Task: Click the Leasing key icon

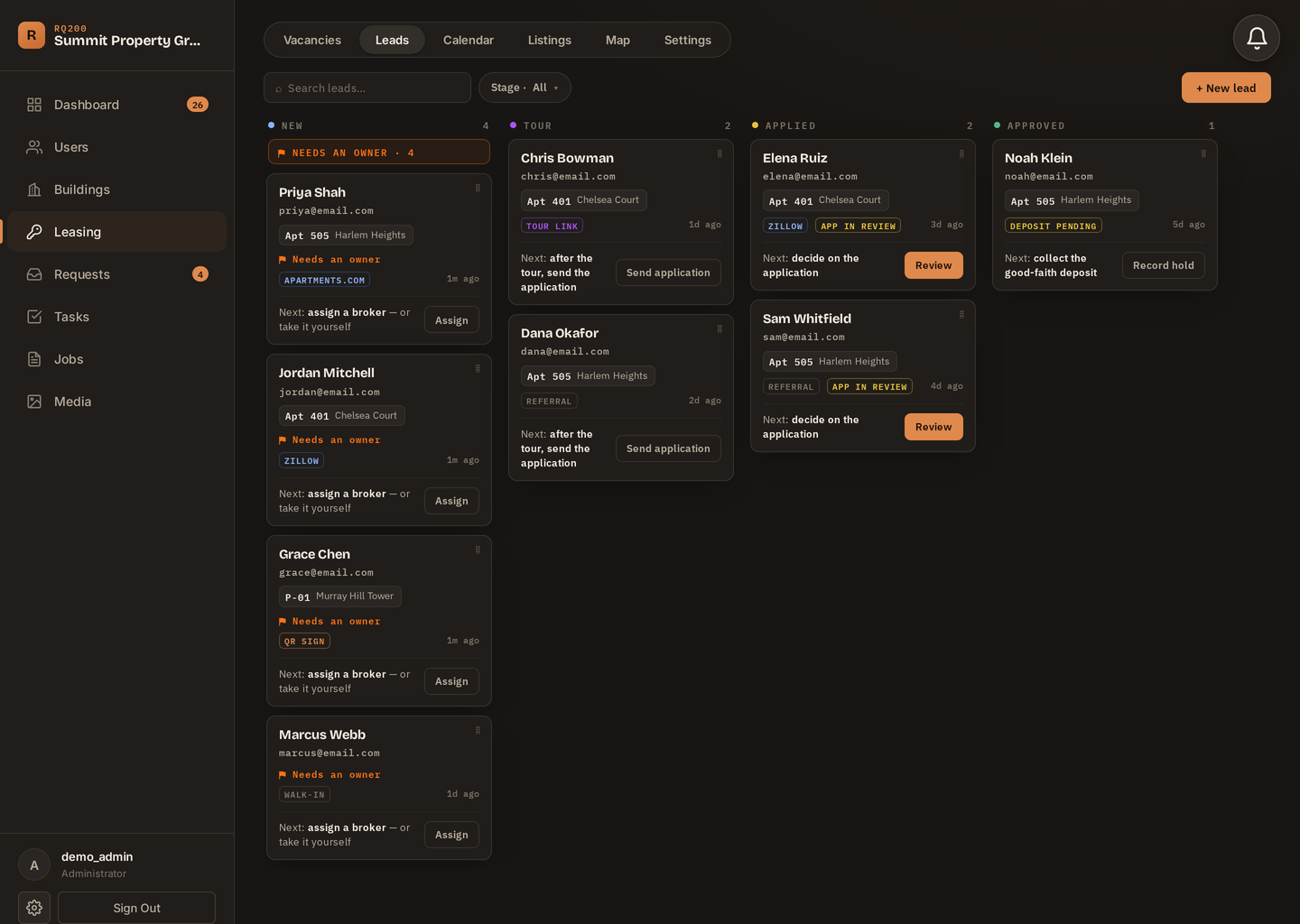Action: click(x=34, y=232)
